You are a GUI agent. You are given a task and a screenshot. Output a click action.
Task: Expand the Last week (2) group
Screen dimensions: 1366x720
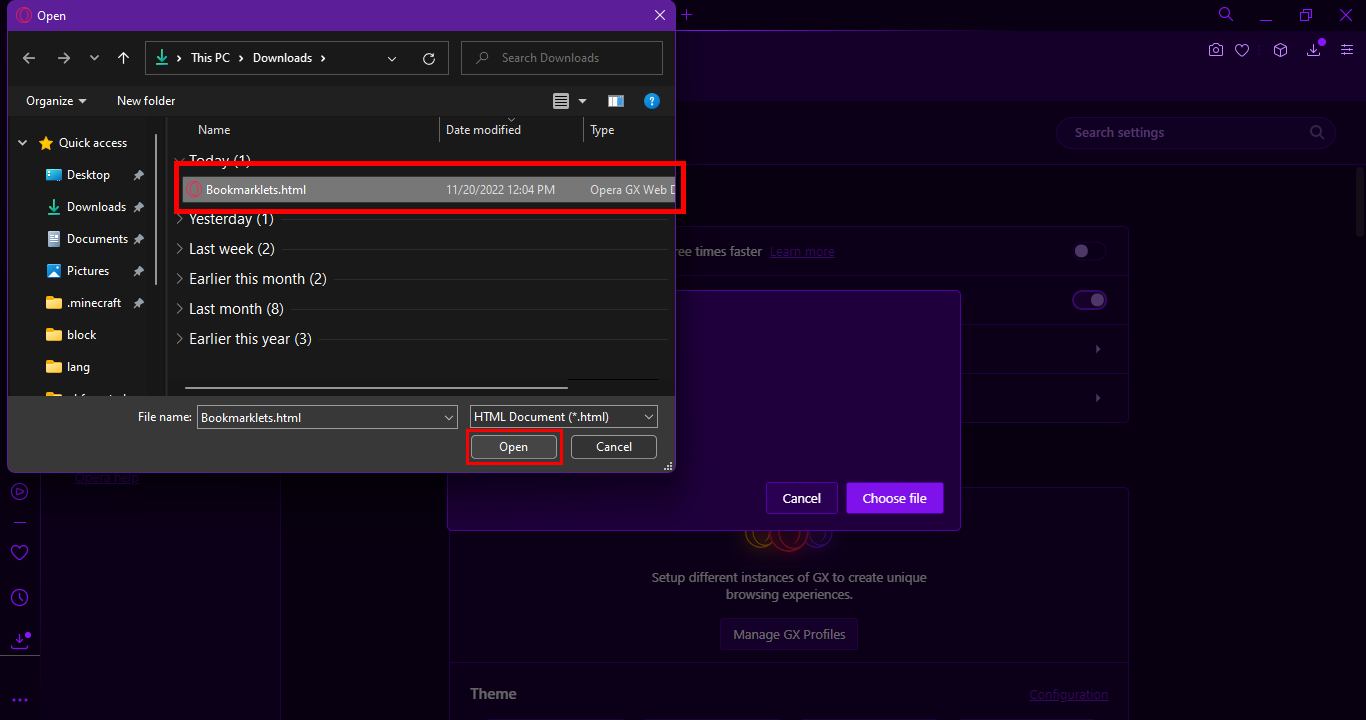(180, 249)
